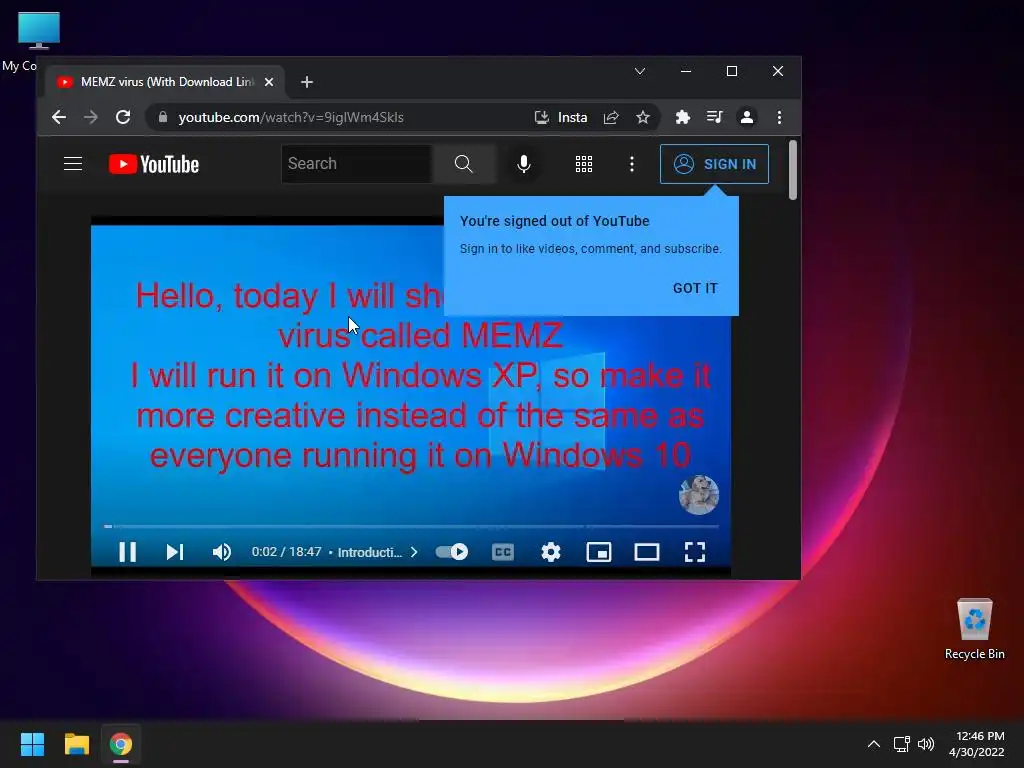Go to YouTube home via logo
The width and height of the screenshot is (1024, 768).
[154, 164]
